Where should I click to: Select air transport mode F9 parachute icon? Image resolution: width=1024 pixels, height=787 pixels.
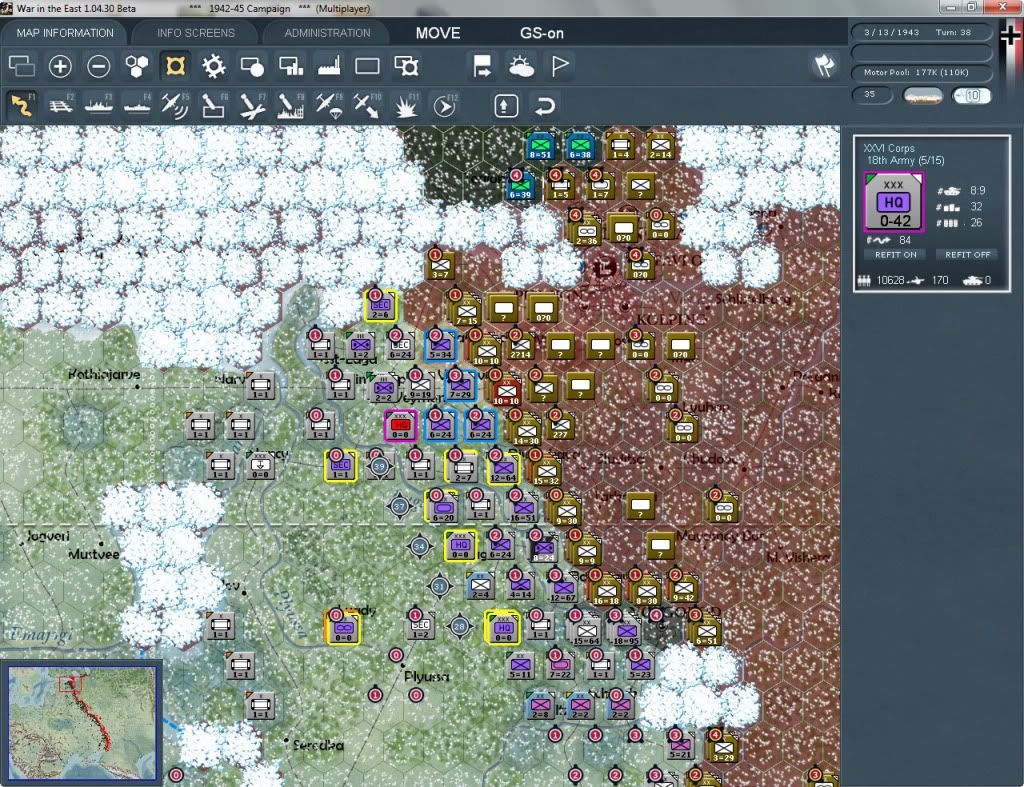[328, 106]
